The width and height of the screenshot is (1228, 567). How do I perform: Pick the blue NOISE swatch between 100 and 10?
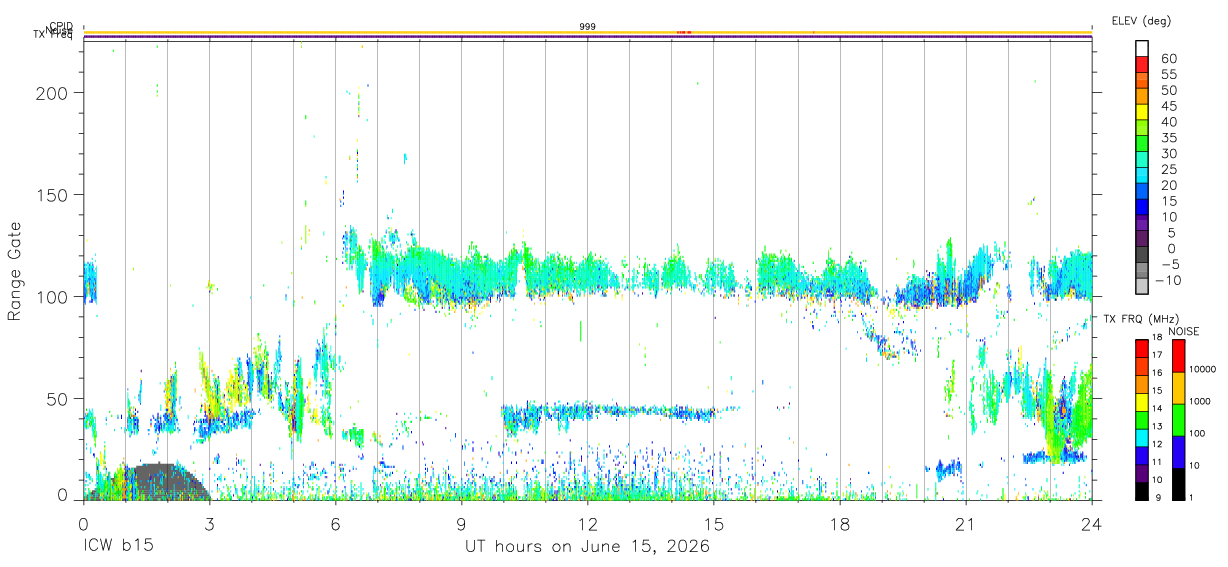pos(1179,450)
